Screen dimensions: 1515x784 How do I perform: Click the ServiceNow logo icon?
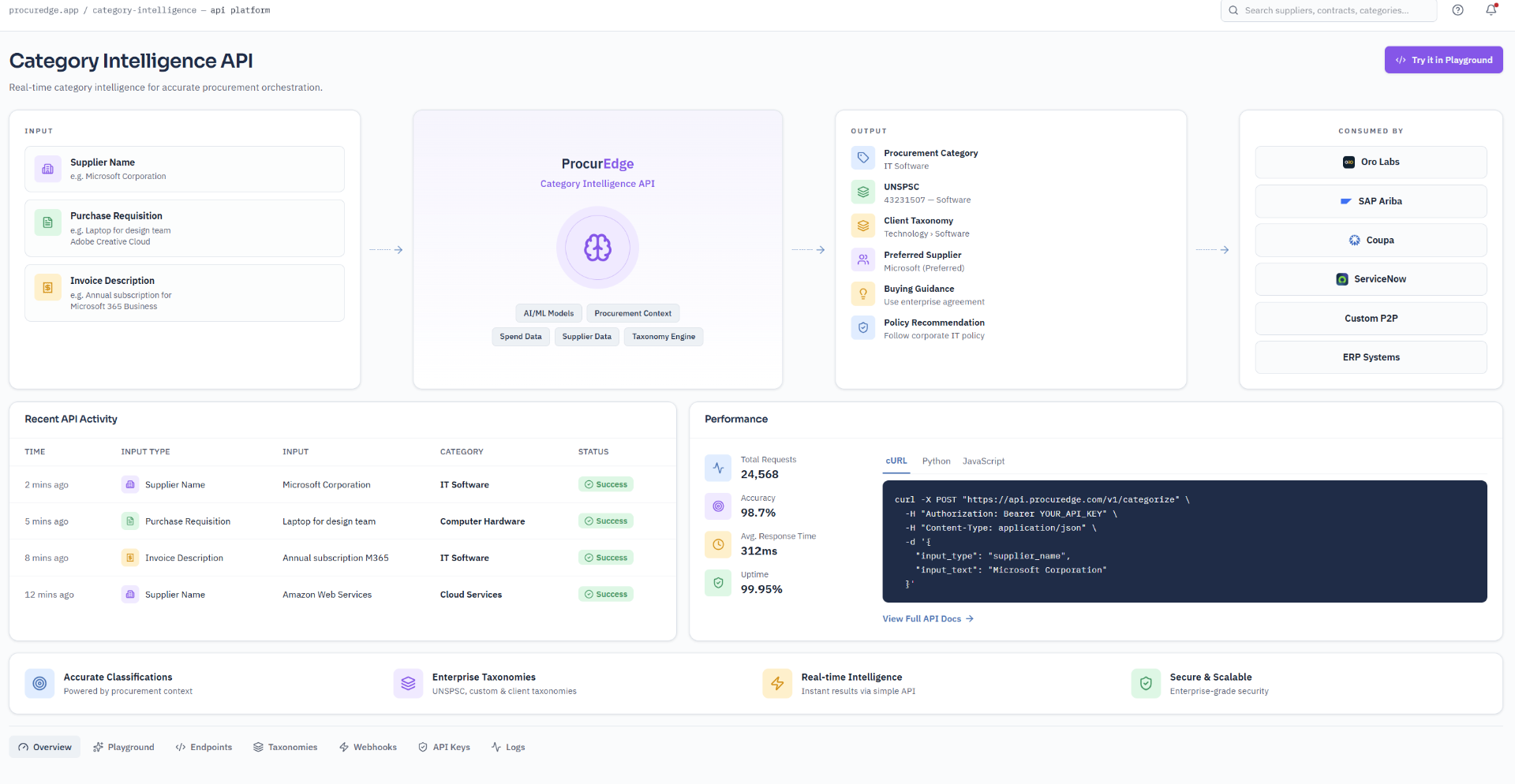[x=1342, y=279]
